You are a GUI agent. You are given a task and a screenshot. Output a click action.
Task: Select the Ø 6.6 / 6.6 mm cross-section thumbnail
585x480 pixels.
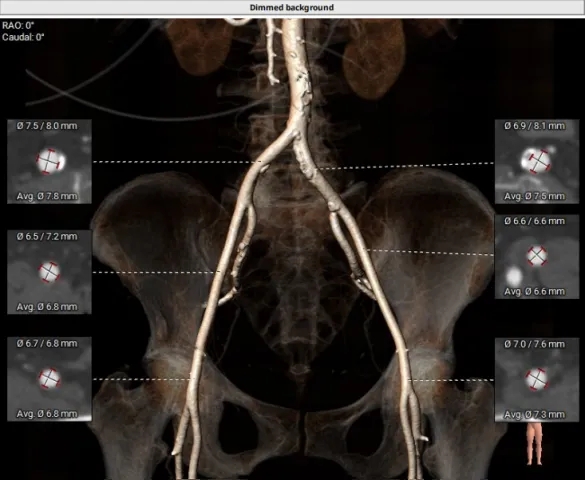click(x=536, y=257)
